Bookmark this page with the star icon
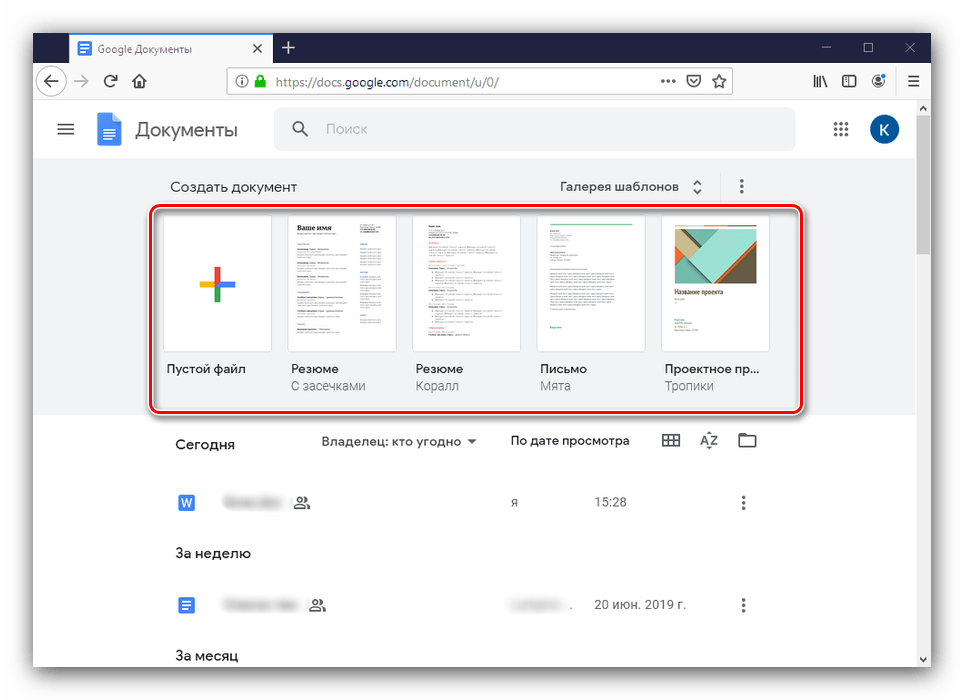Image resolution: width=964 pixels, height=700 pixels. click(x=719, y=81)
